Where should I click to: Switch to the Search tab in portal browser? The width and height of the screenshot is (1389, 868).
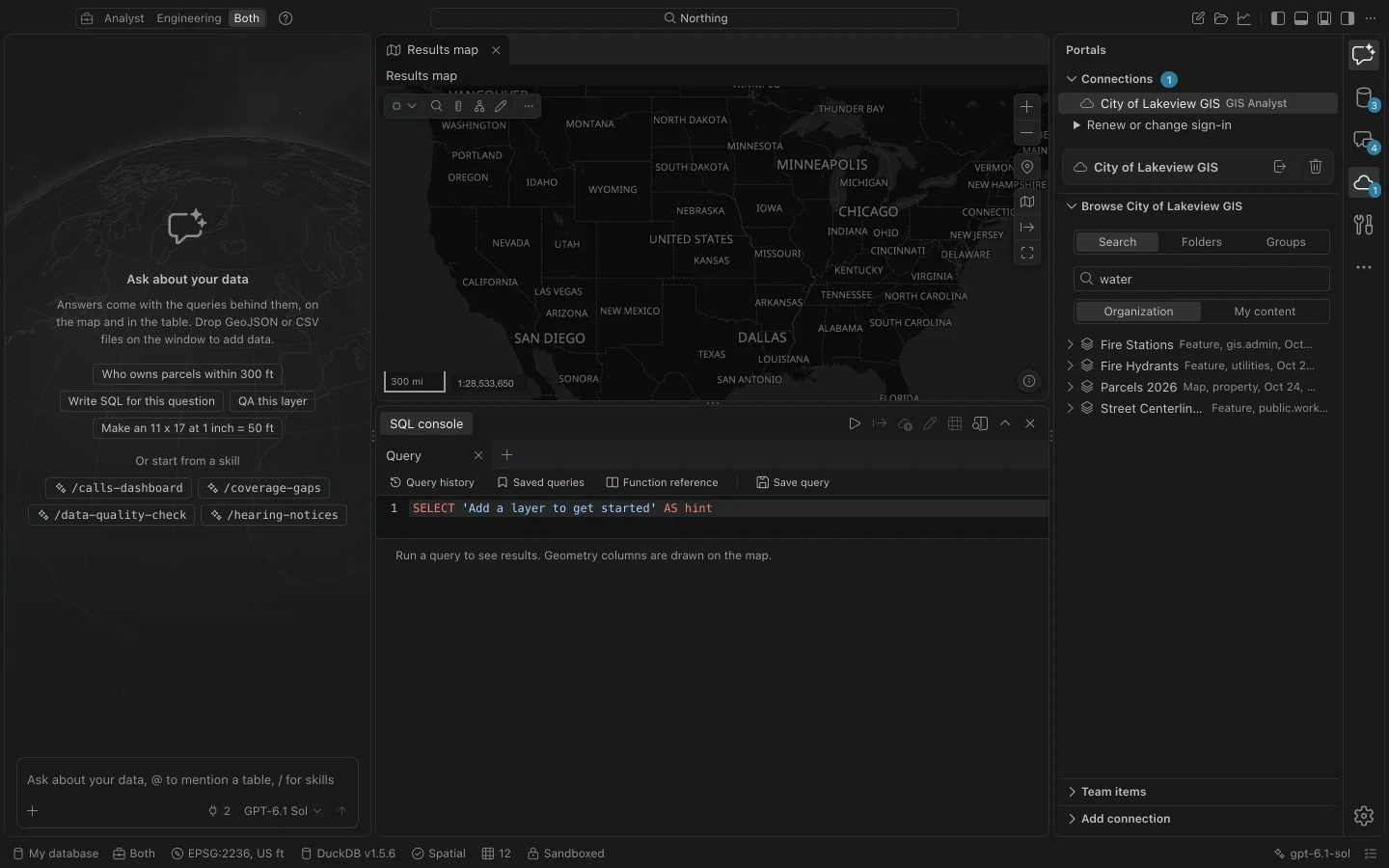[x=1117, y=242]
